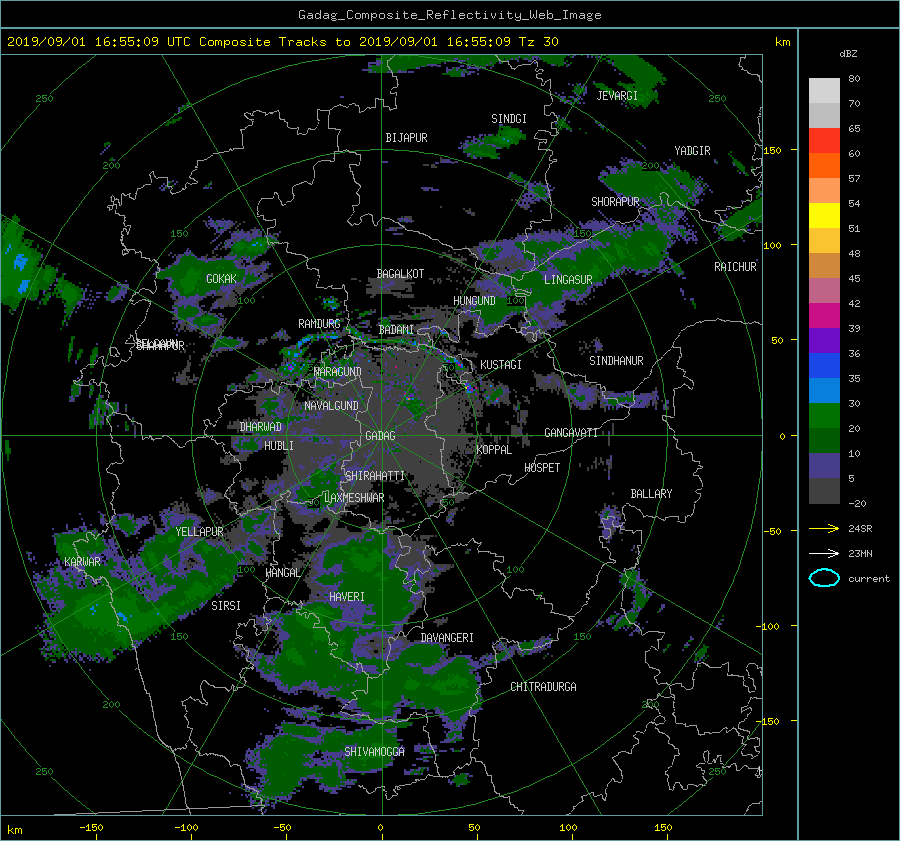Viewport: 900px width, 841px height.
Task: Select the SHIVAMOGGA label
Action: coord(374,752)
